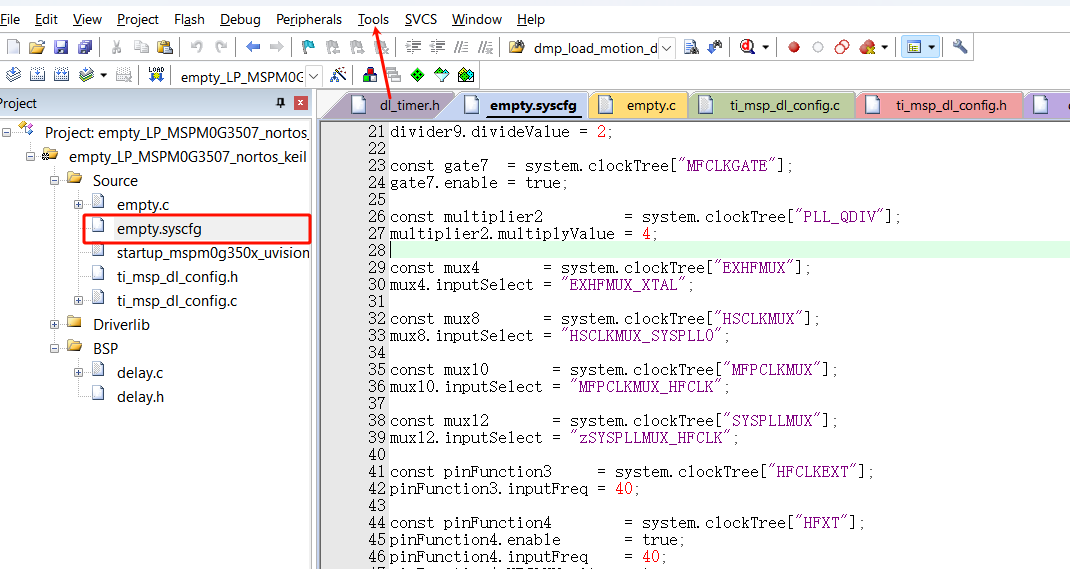This screenshot has width=1070, height=569.
Task: Click Enable/Disable breakpoint circle icon
Action: pyautogui.click(x=818, y=47)
